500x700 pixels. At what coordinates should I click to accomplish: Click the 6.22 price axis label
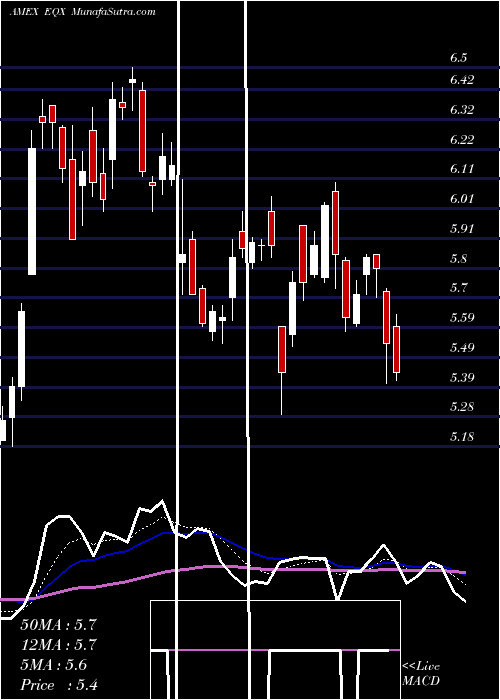point(462,140)
